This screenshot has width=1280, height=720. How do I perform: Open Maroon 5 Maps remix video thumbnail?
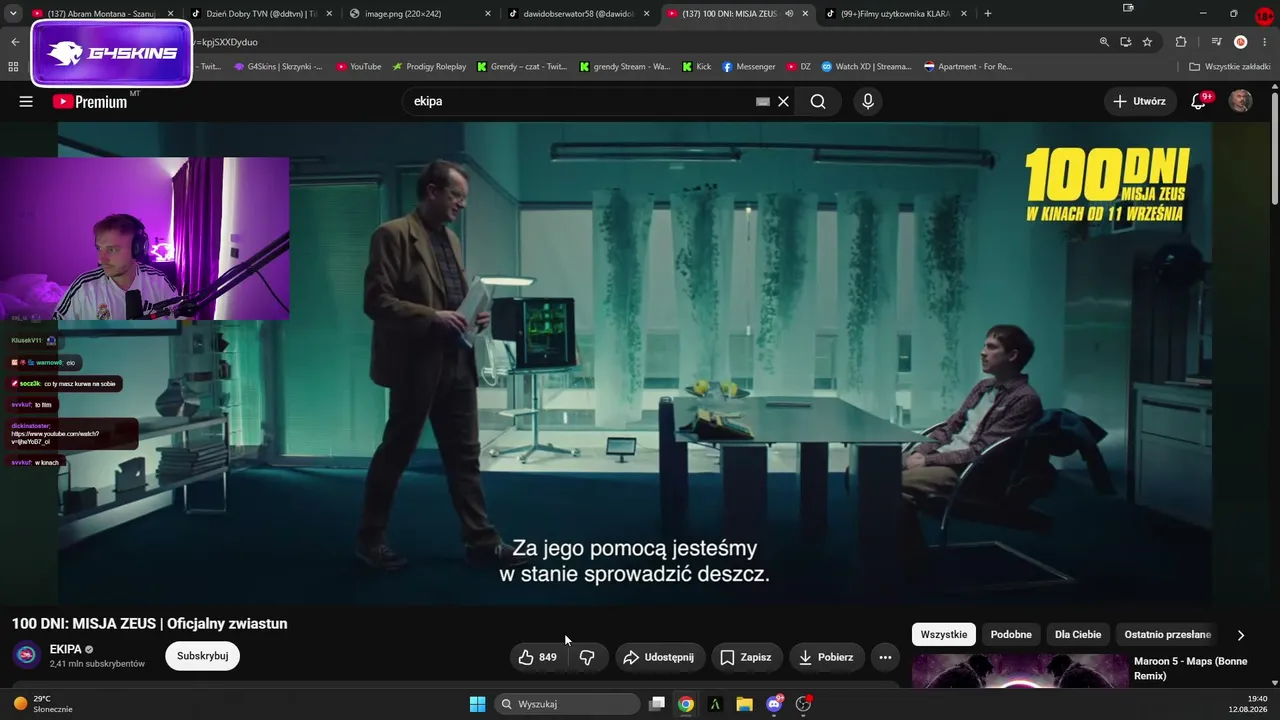(x=1020, y=670)
